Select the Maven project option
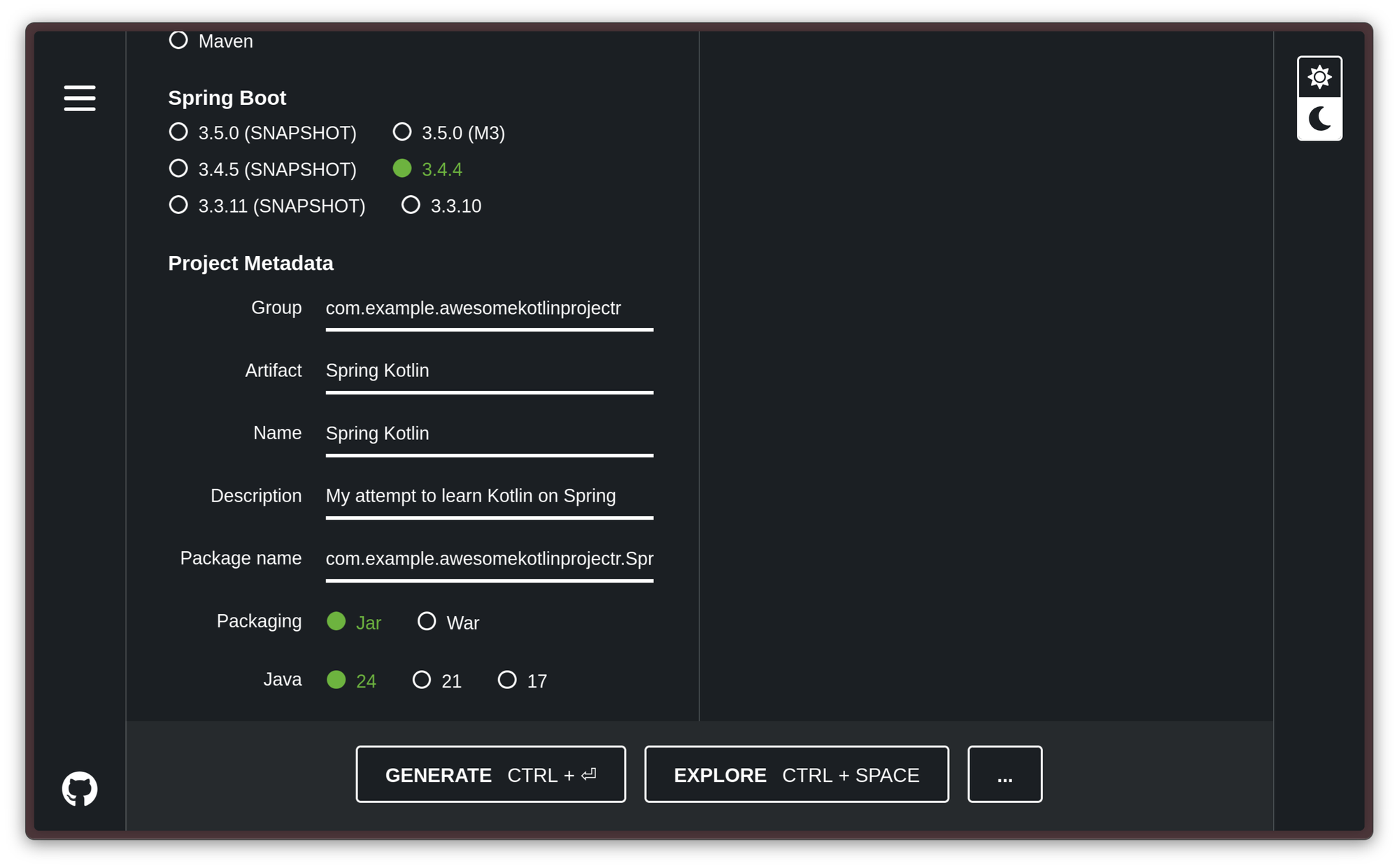 pos(211,41)
